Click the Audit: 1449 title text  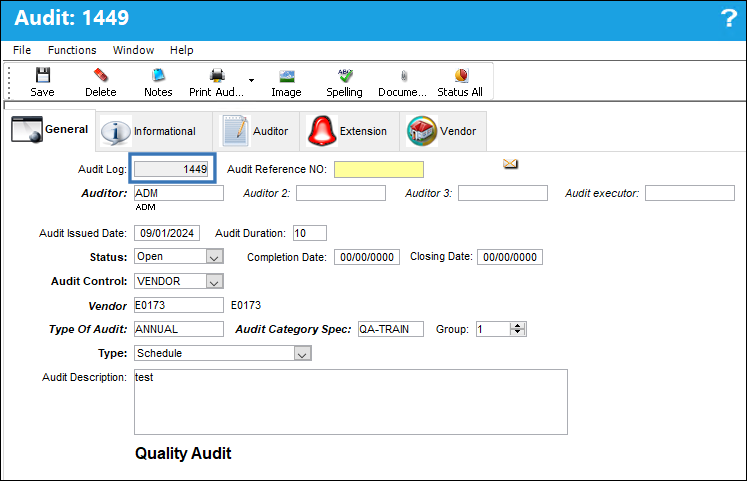pyautogui.click(x=71, y=18)
